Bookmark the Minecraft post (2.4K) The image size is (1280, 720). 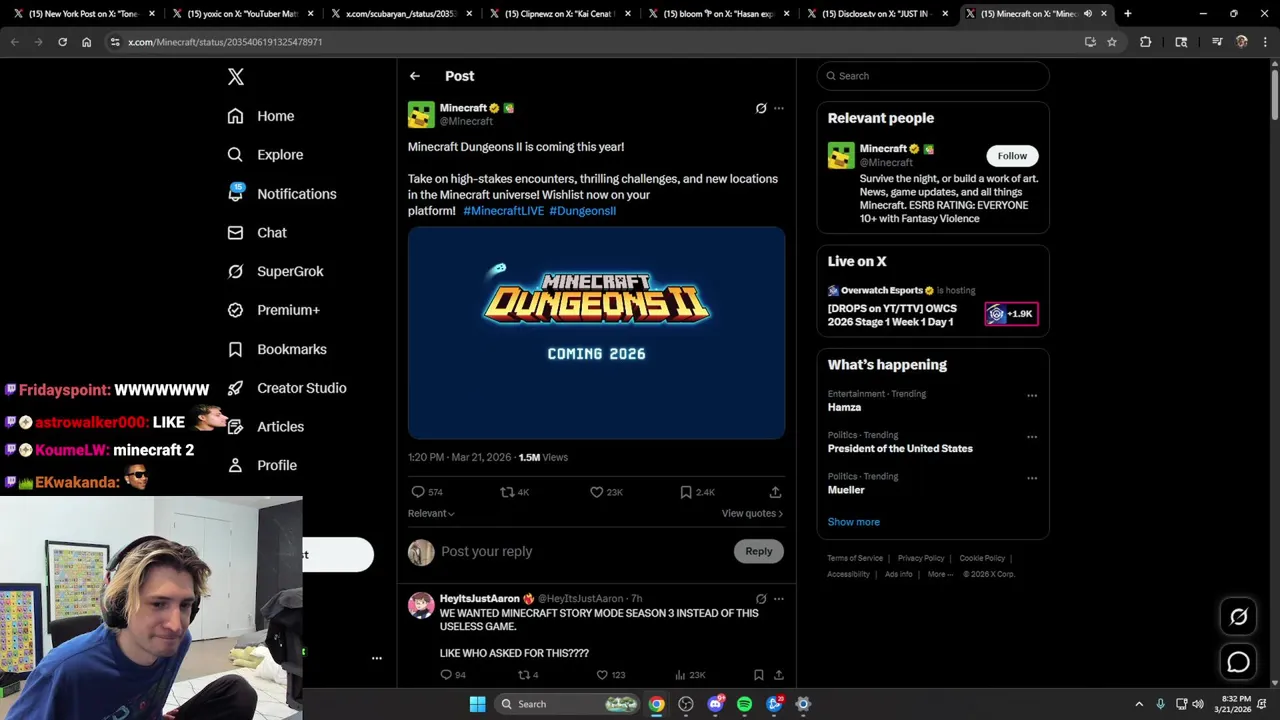[x=697, y=492]
